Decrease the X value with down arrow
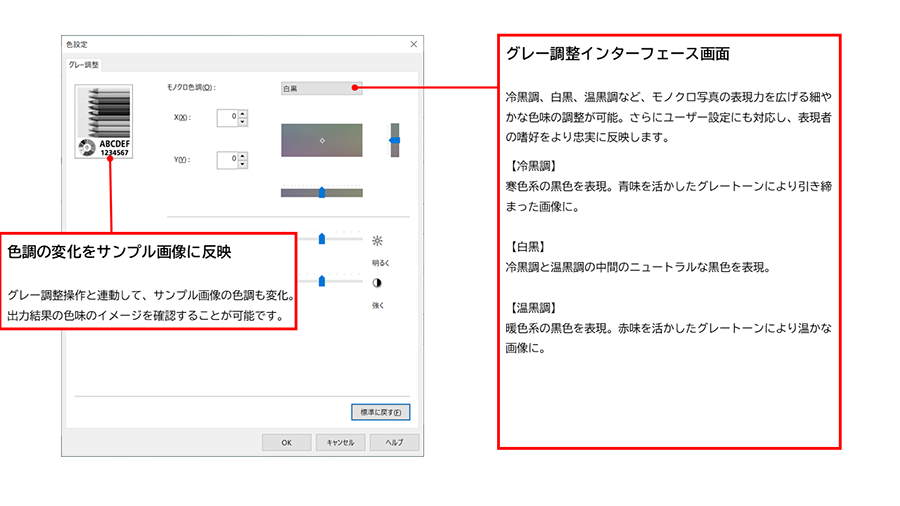 click(242, 122)
